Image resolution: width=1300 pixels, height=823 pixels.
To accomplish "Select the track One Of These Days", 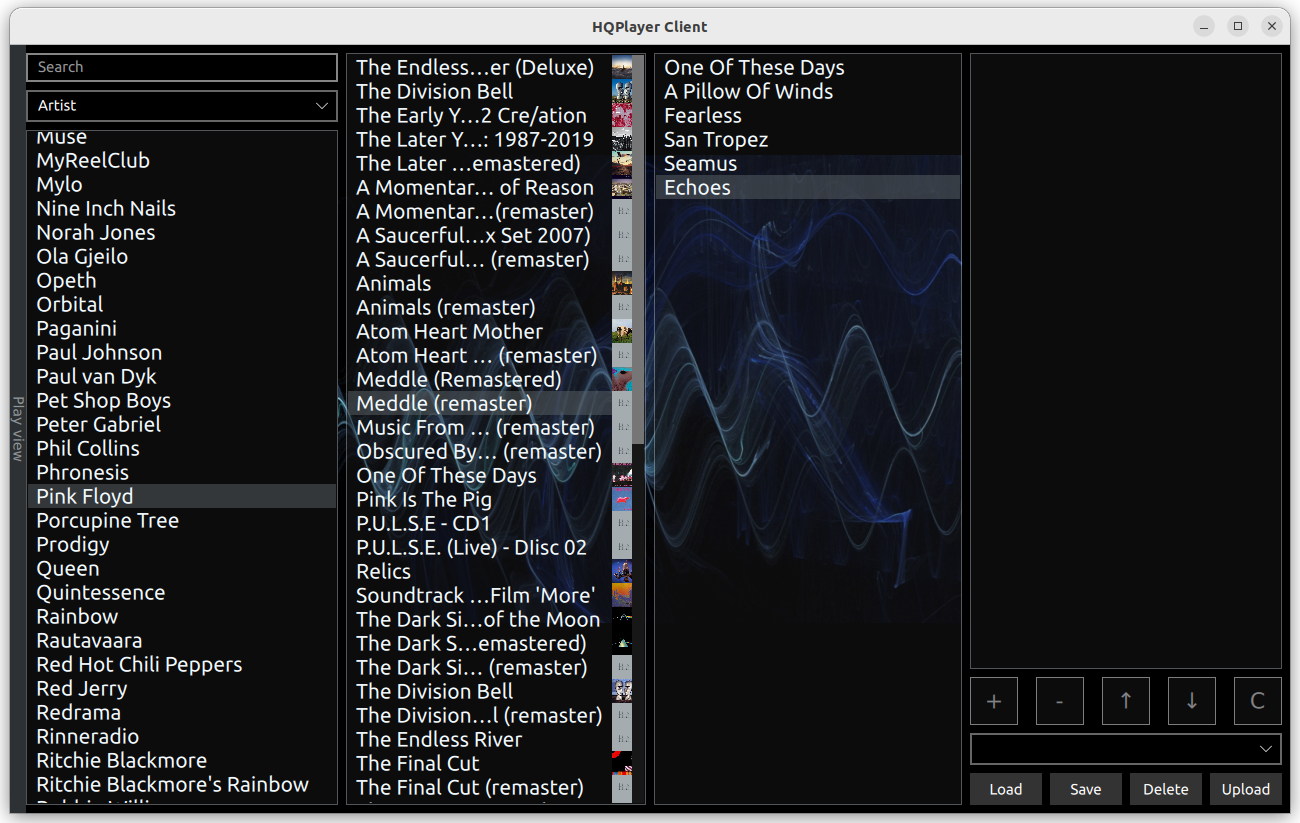I will 754,68.
